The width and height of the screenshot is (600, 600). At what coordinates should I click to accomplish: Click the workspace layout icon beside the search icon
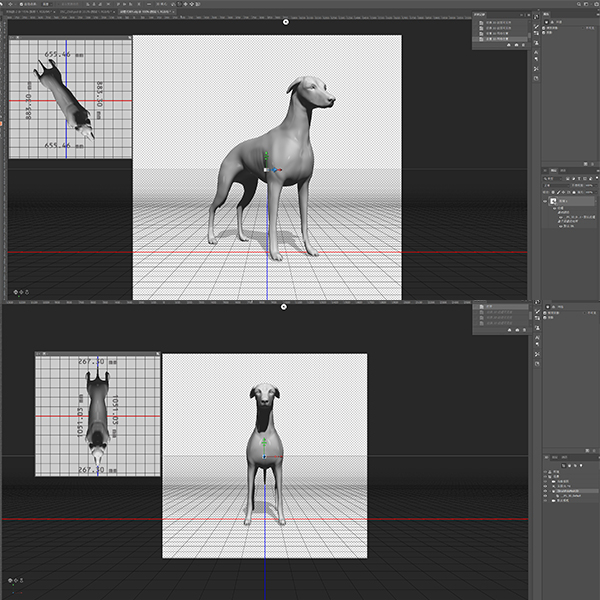(583, 6)
